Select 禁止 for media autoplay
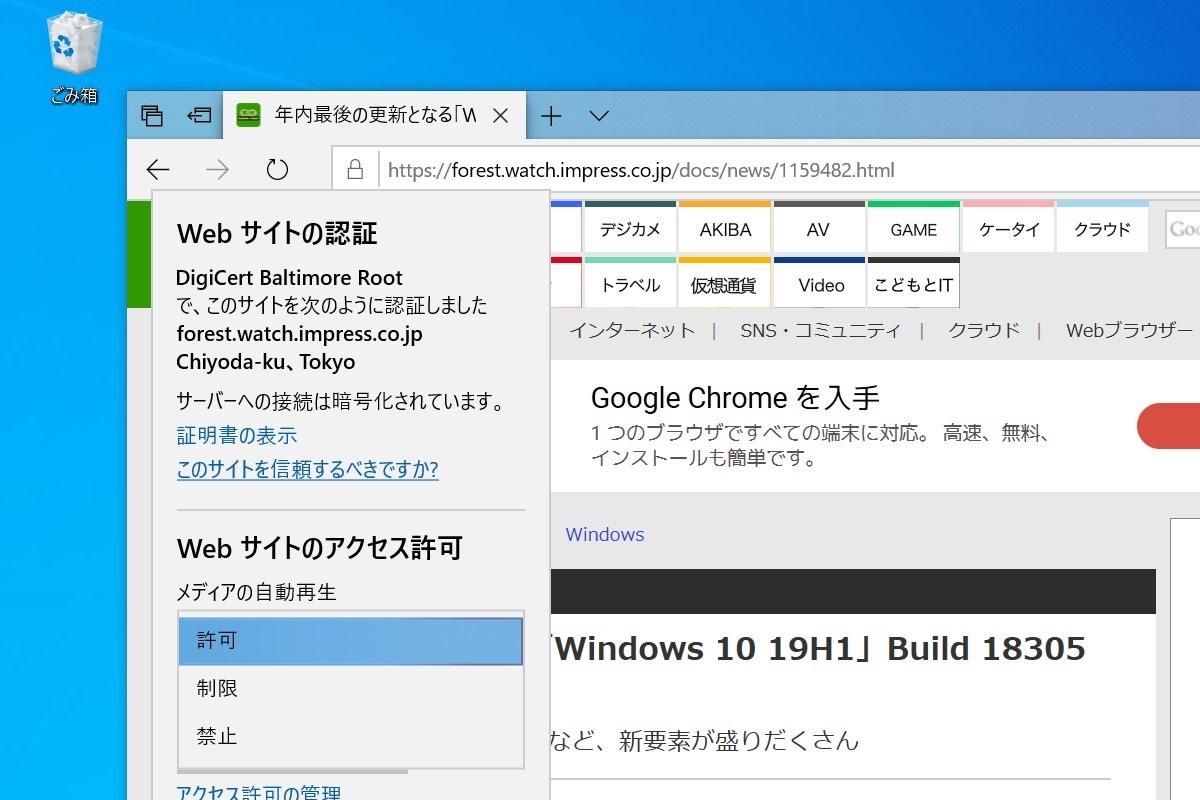1200x800 pixels. tap(350, 736)
